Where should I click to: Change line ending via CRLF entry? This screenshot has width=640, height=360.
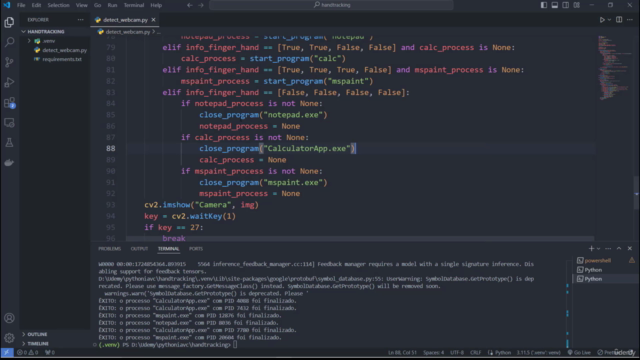476,352
